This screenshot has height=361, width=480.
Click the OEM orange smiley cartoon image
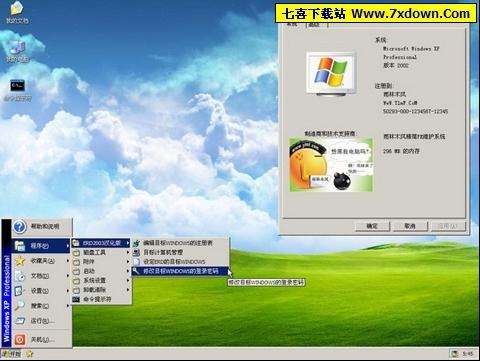point(331,165)
